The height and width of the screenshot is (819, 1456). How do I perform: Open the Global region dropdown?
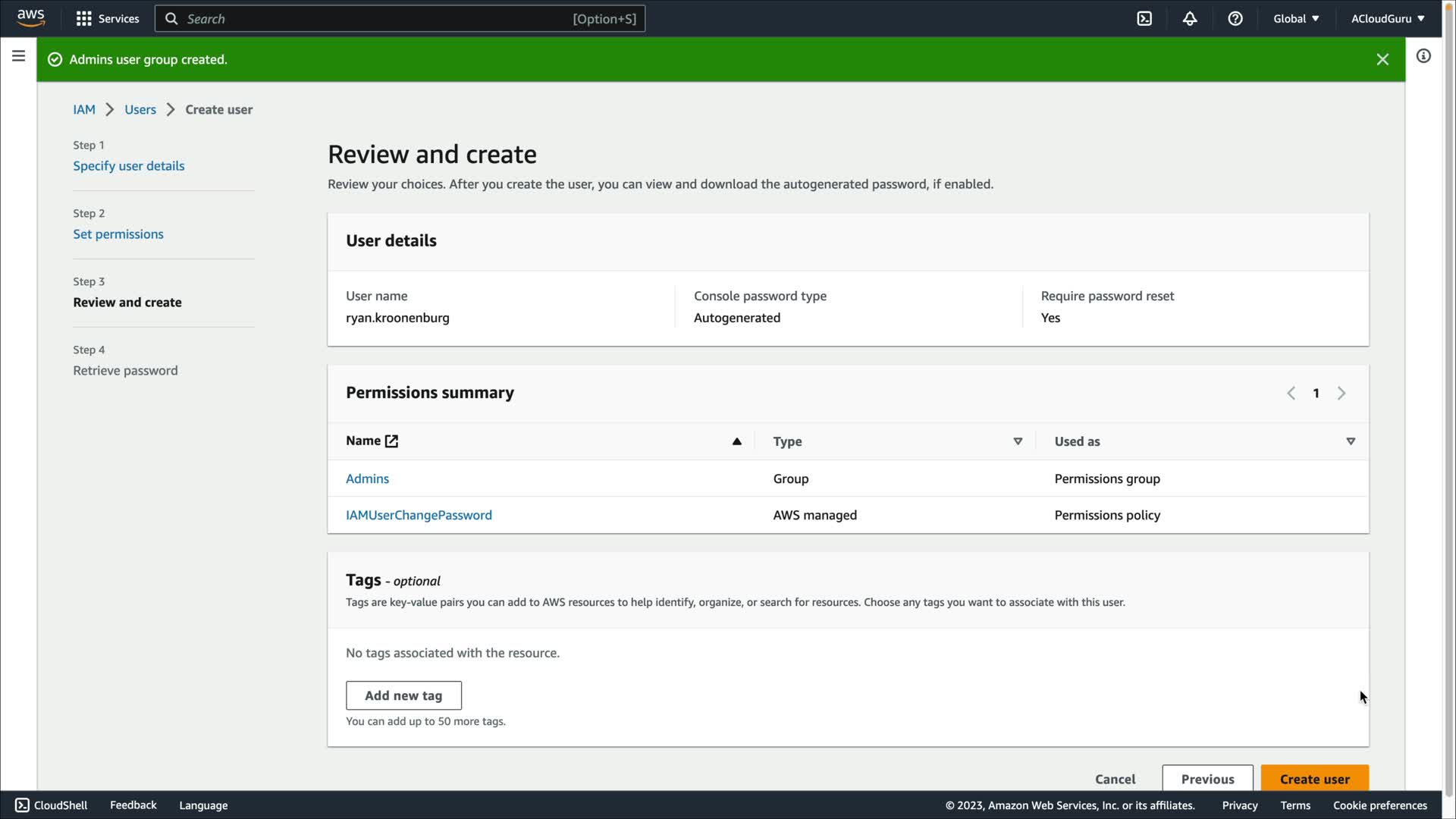click(1296, 19)
